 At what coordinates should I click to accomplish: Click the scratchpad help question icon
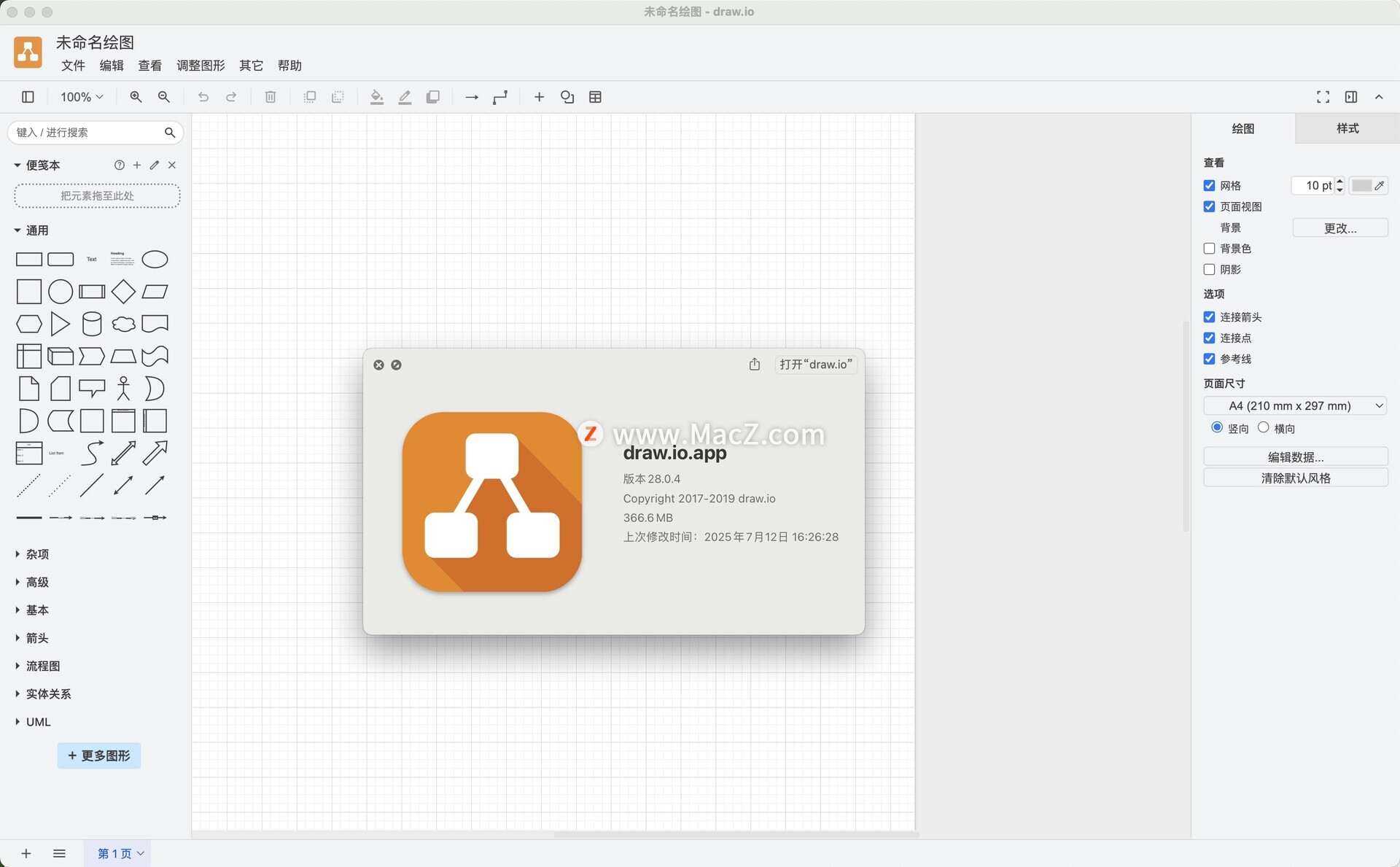point(120,166)
